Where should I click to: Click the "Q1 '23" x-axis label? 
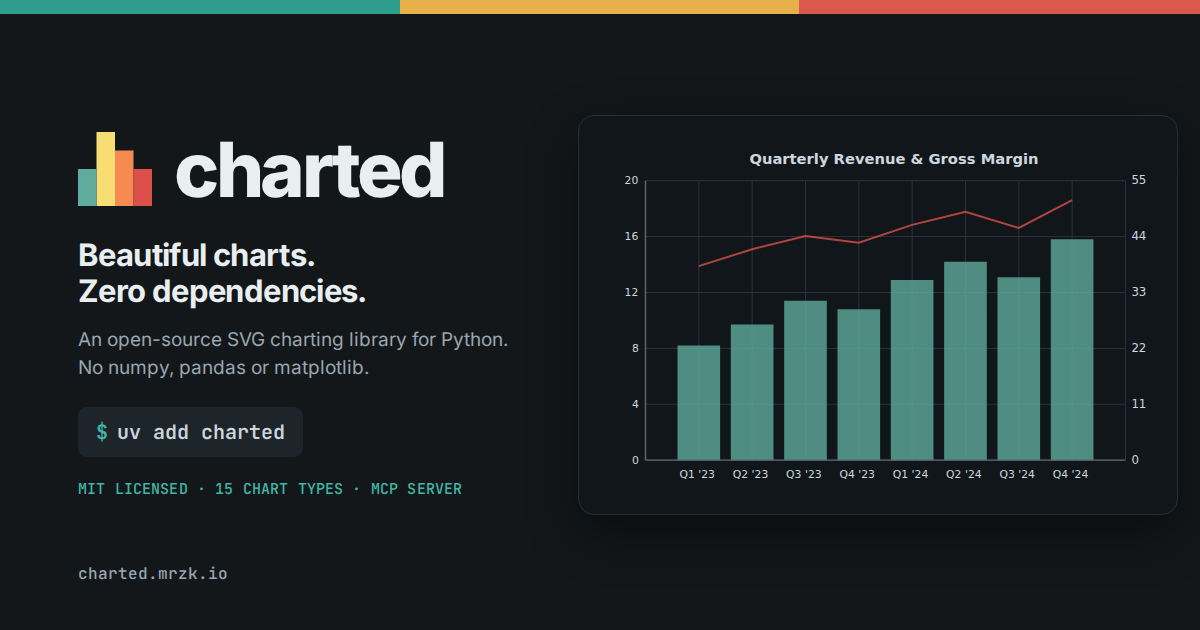tap(698, 475)
